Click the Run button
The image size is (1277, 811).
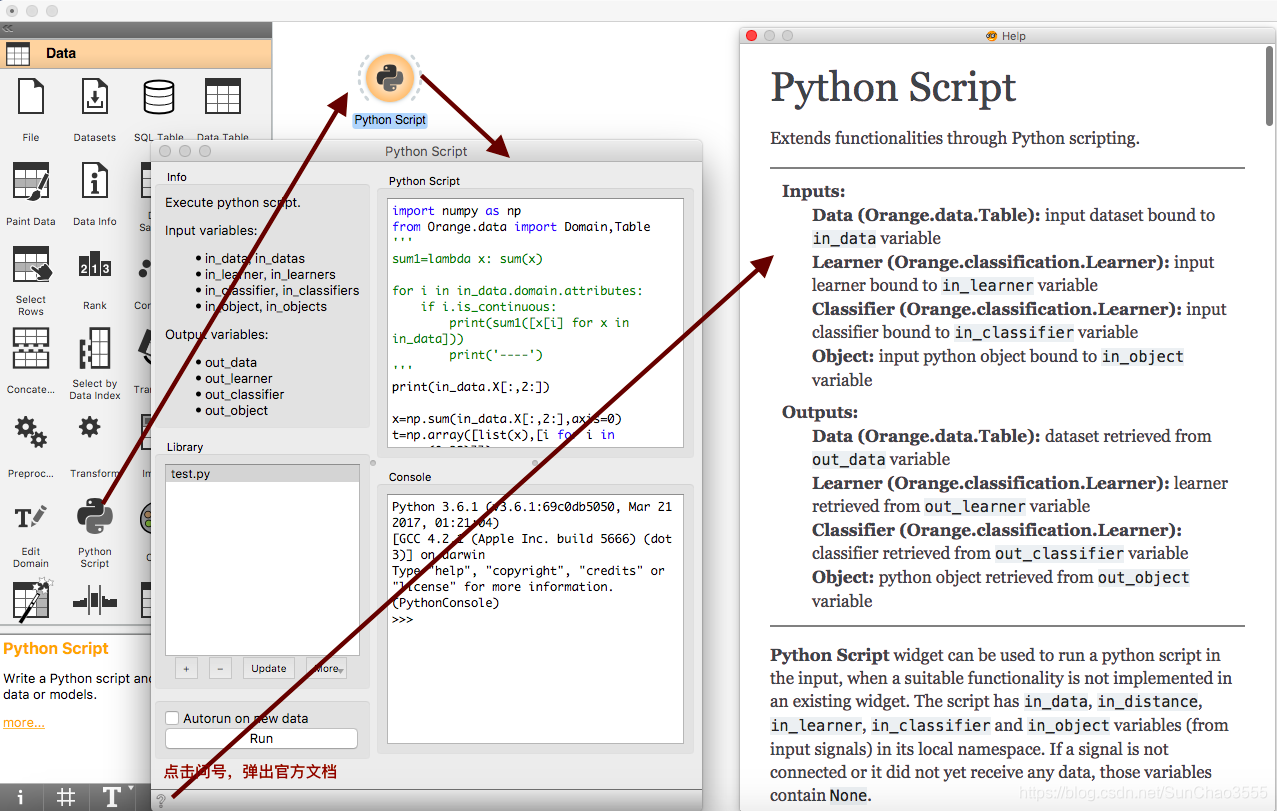coord(261,739)
